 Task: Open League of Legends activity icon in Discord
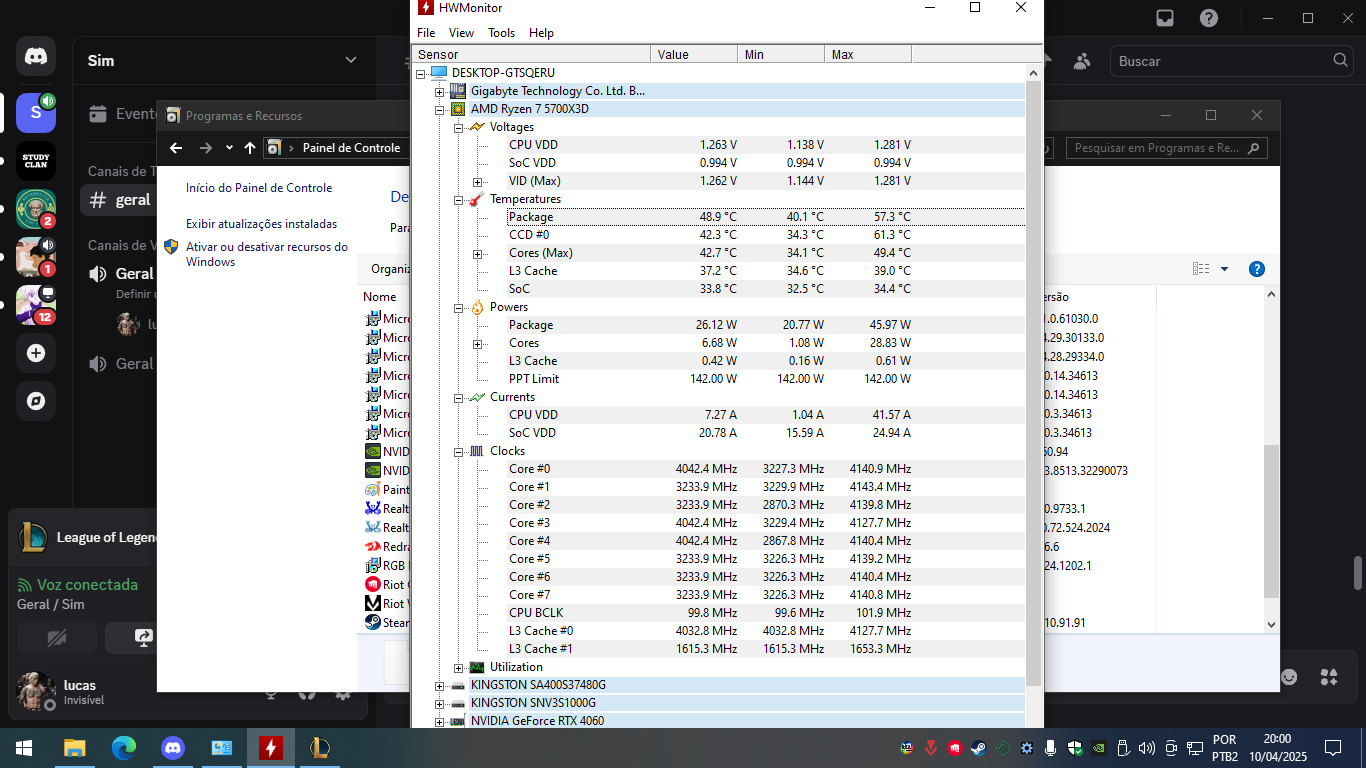coord(33,538)
